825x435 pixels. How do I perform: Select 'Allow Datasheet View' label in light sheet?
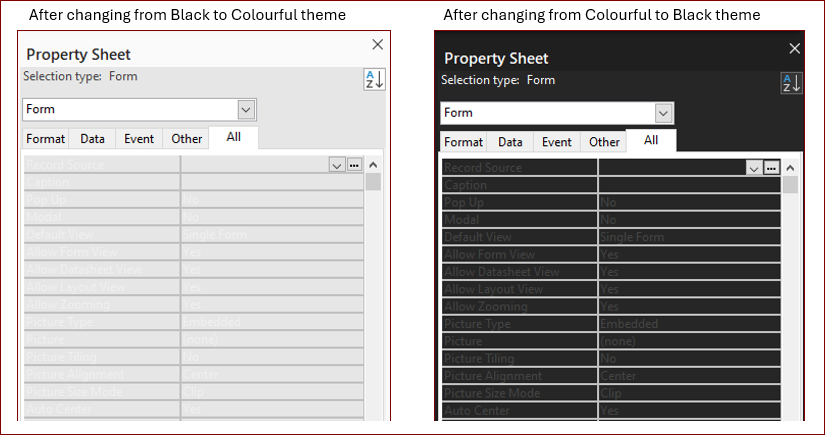84,269
